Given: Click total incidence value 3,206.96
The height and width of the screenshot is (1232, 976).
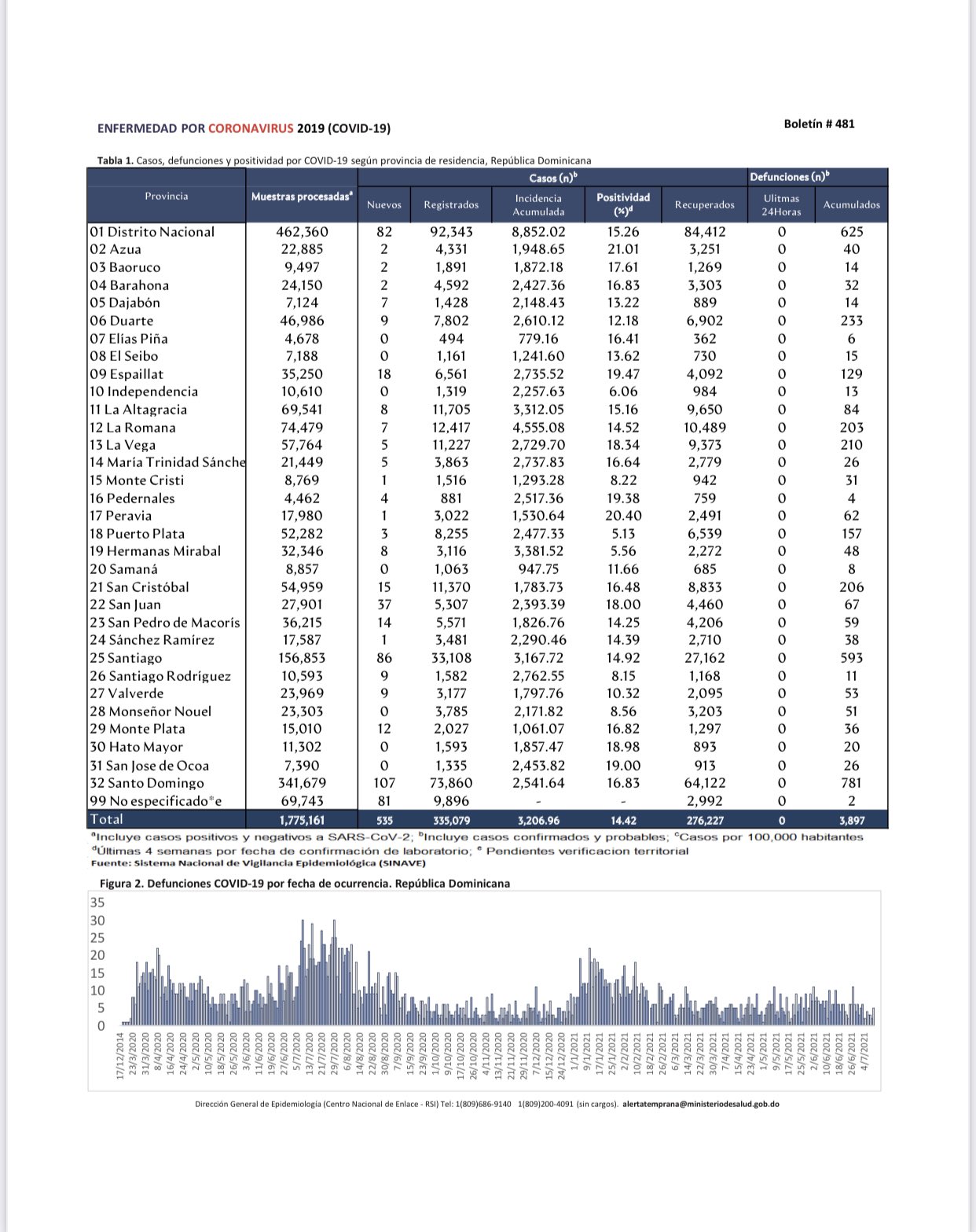Looking at the screenshot, I should [538, 820].
